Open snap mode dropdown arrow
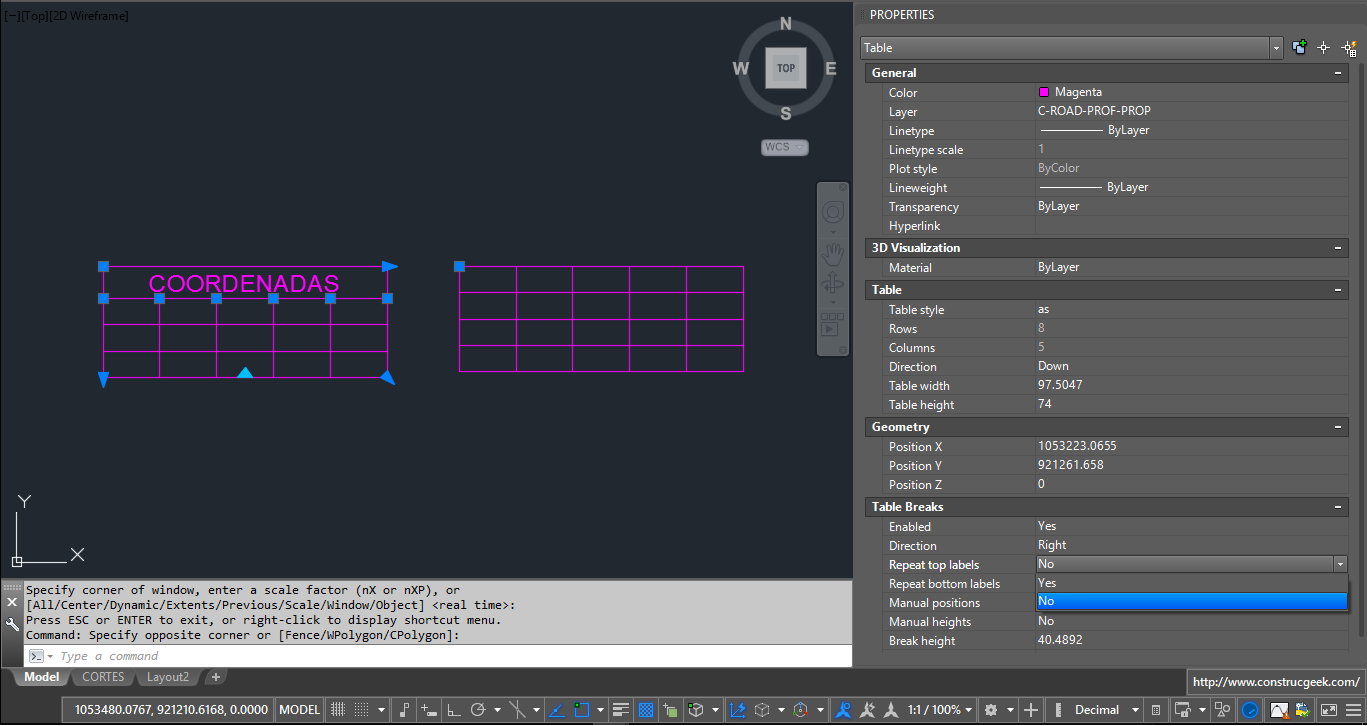 click(381, 710)
